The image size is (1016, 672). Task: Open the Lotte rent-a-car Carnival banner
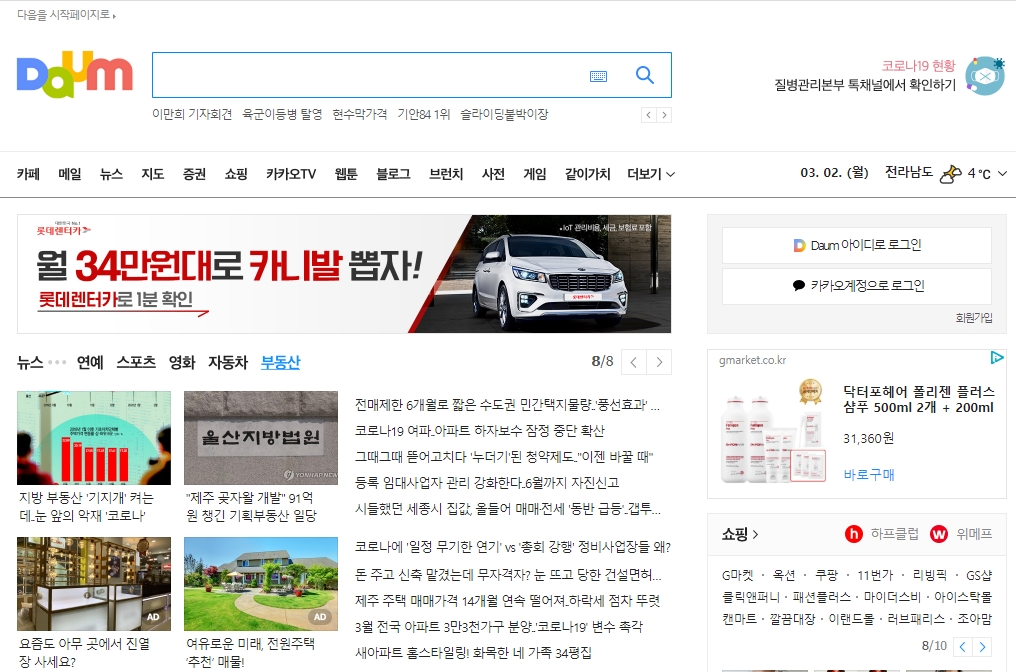coord(344,274)
